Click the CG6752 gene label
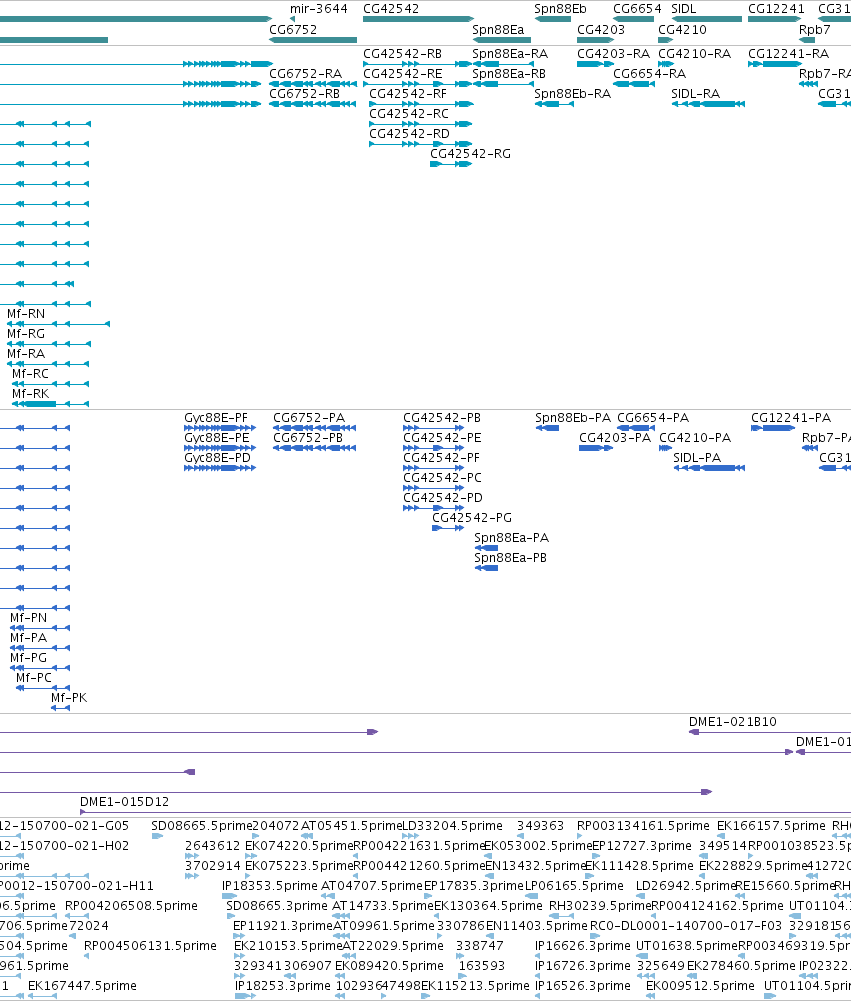 click(293, 29)
